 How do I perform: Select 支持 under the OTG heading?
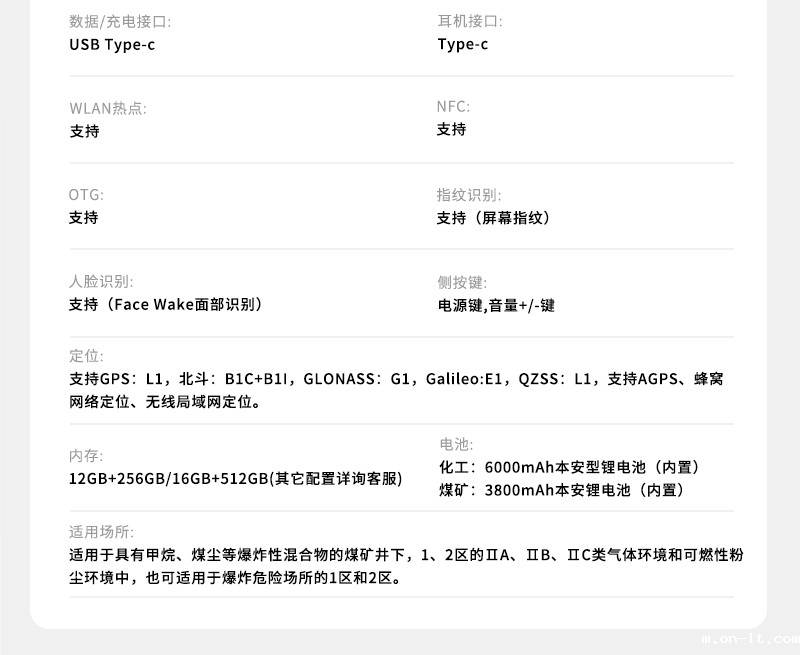click(x=84, y=217)
